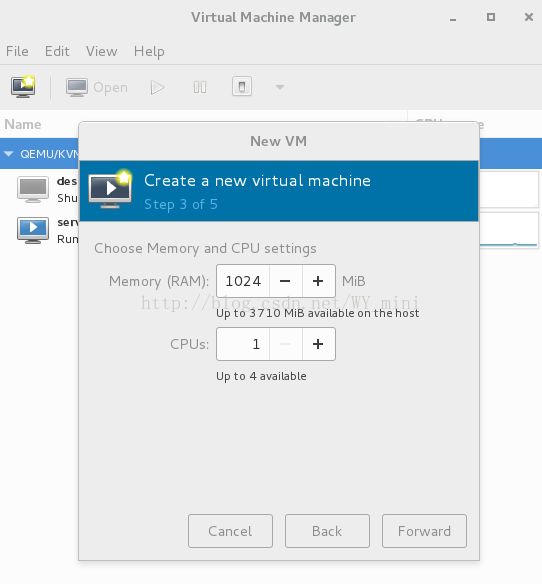Click the CPUs value field
This screenshot has height=584, width=542.
(243, 344)
